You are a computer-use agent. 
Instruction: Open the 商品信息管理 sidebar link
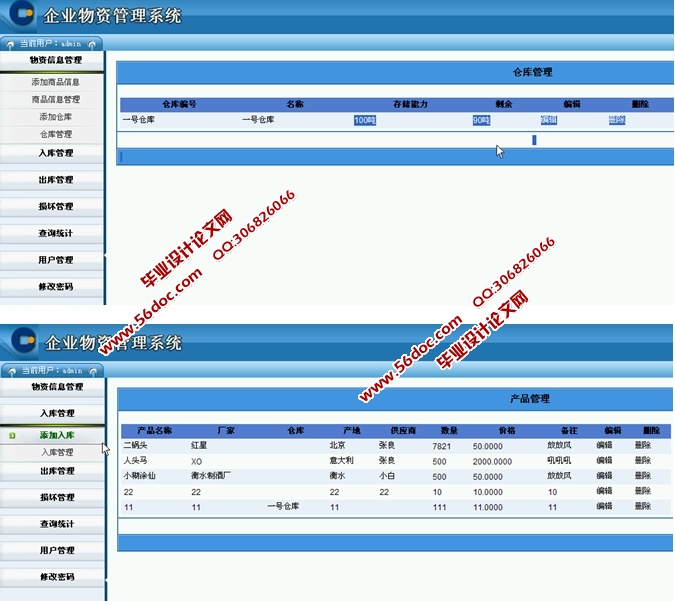point(55,99)
